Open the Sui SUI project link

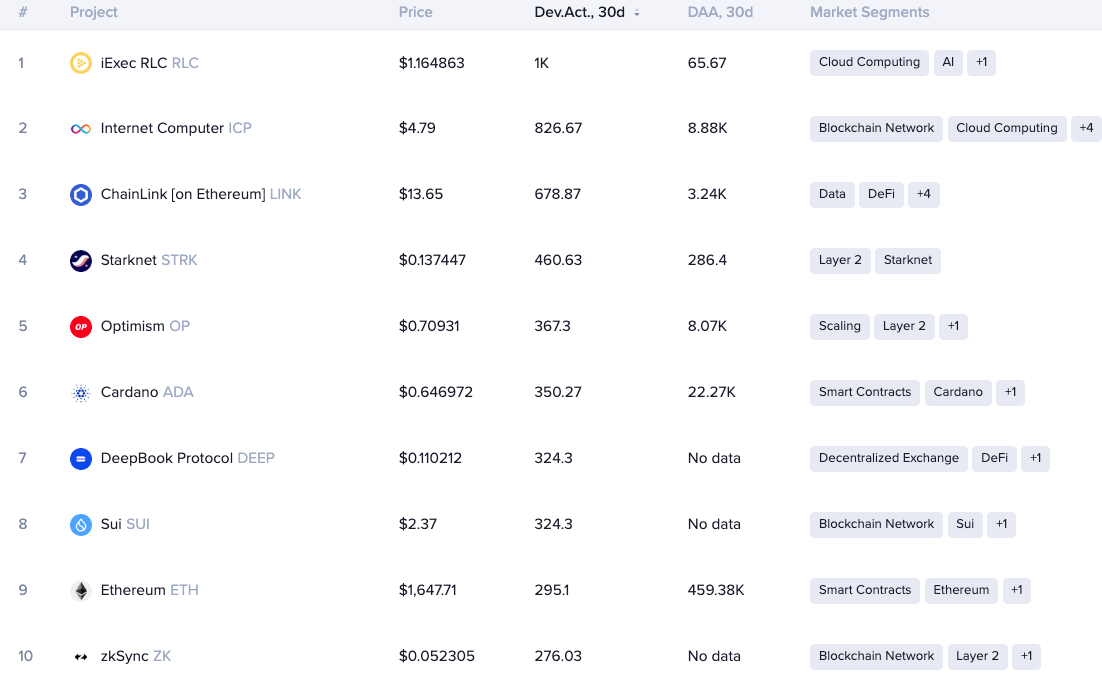tap(124, 525)
